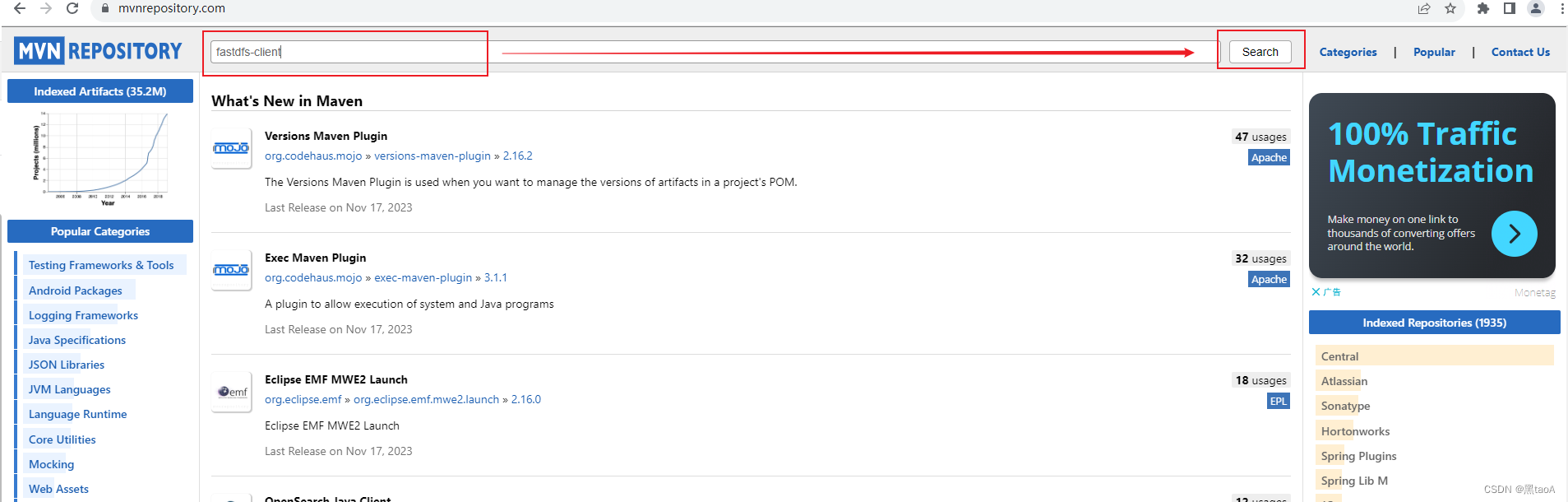This screenshot has width=1568, height=502.
Task: Open the Categories menu link
Action: pos(1348,52)
